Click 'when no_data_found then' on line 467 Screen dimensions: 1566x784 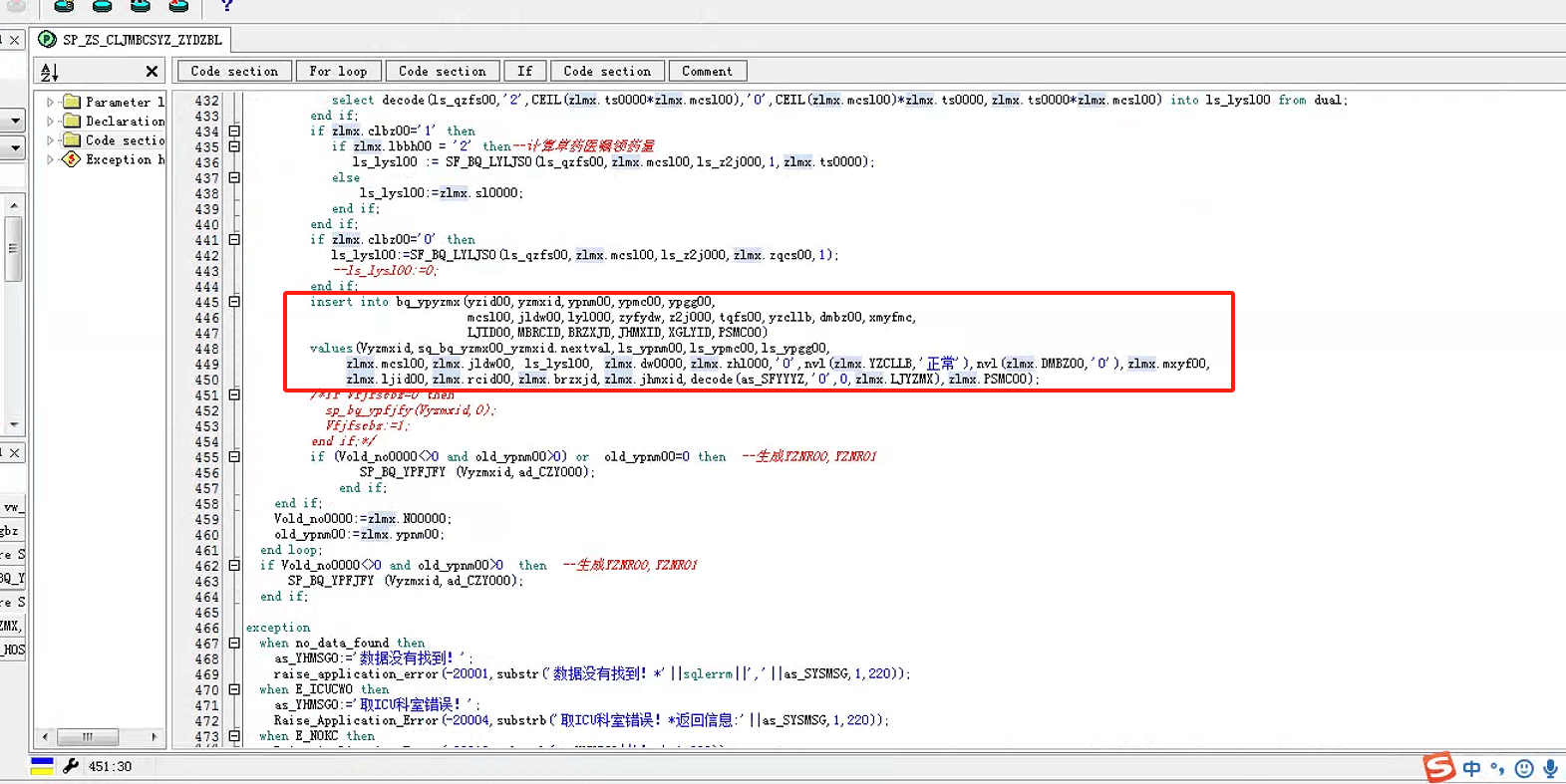pyautogui.click(x=342, y=644)
